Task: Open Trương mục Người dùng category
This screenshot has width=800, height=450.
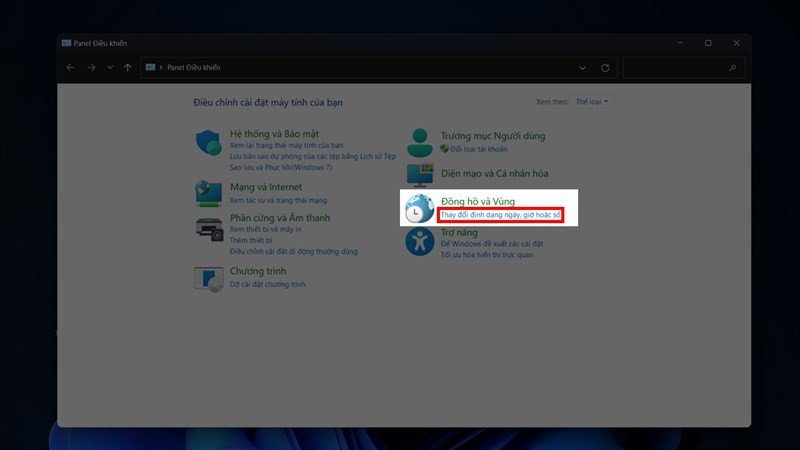Action: [x=493, y=136]
